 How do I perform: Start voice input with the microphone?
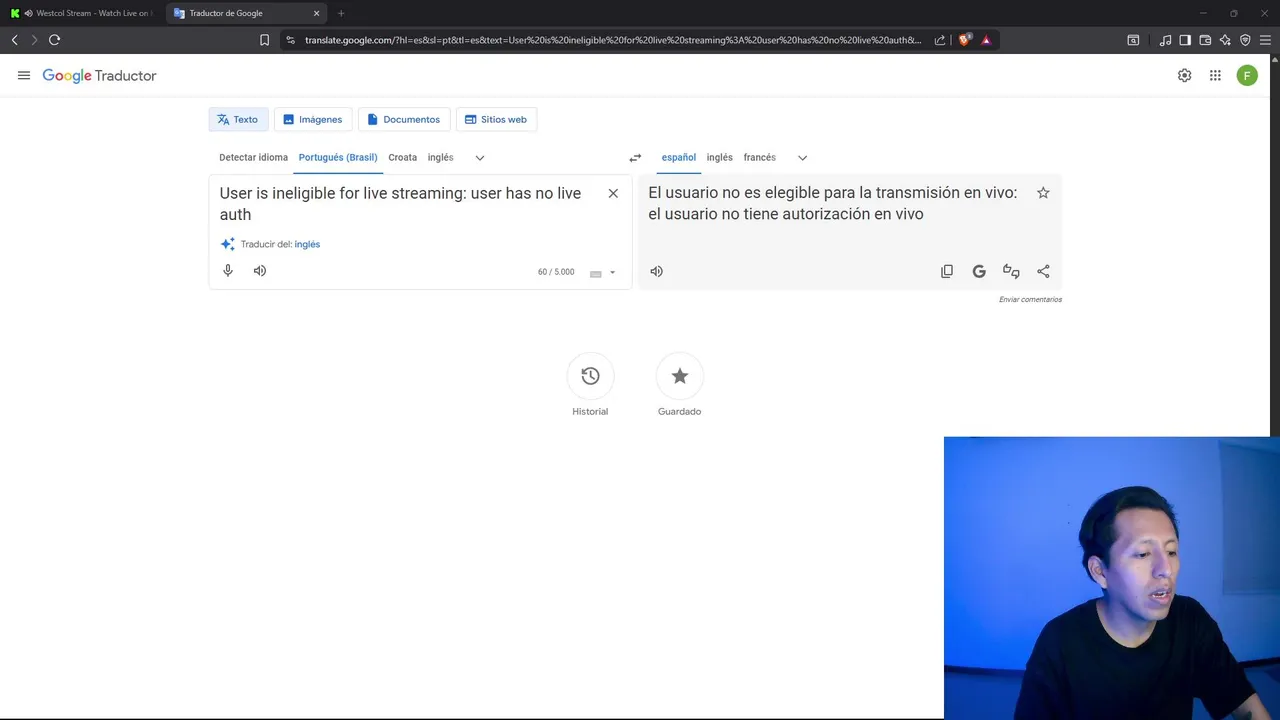click(x=228, y=271)
